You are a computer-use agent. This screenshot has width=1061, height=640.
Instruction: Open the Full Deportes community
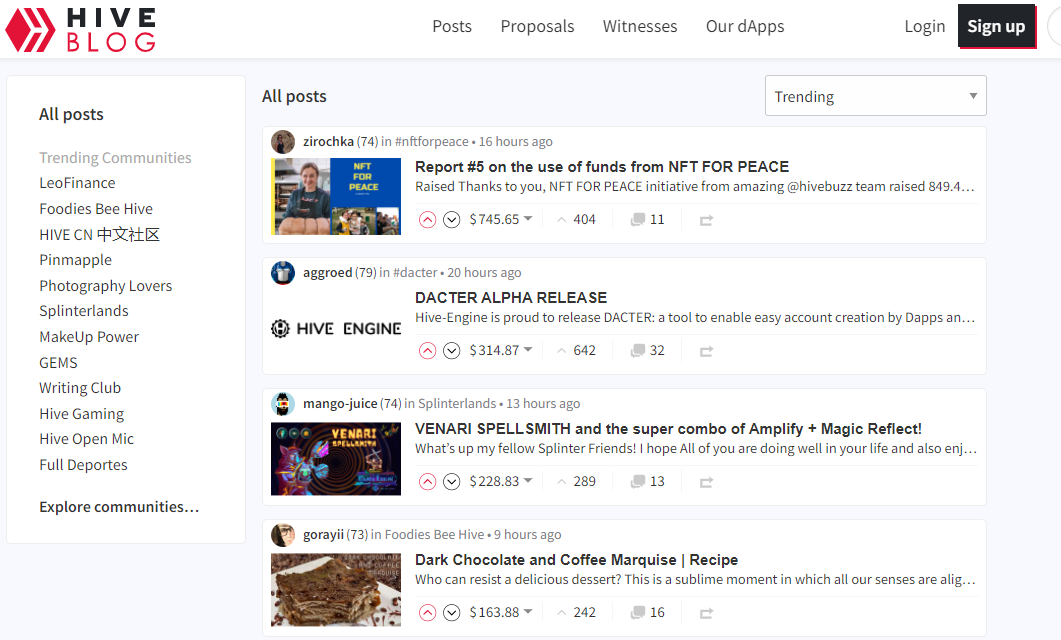(83, 465)
